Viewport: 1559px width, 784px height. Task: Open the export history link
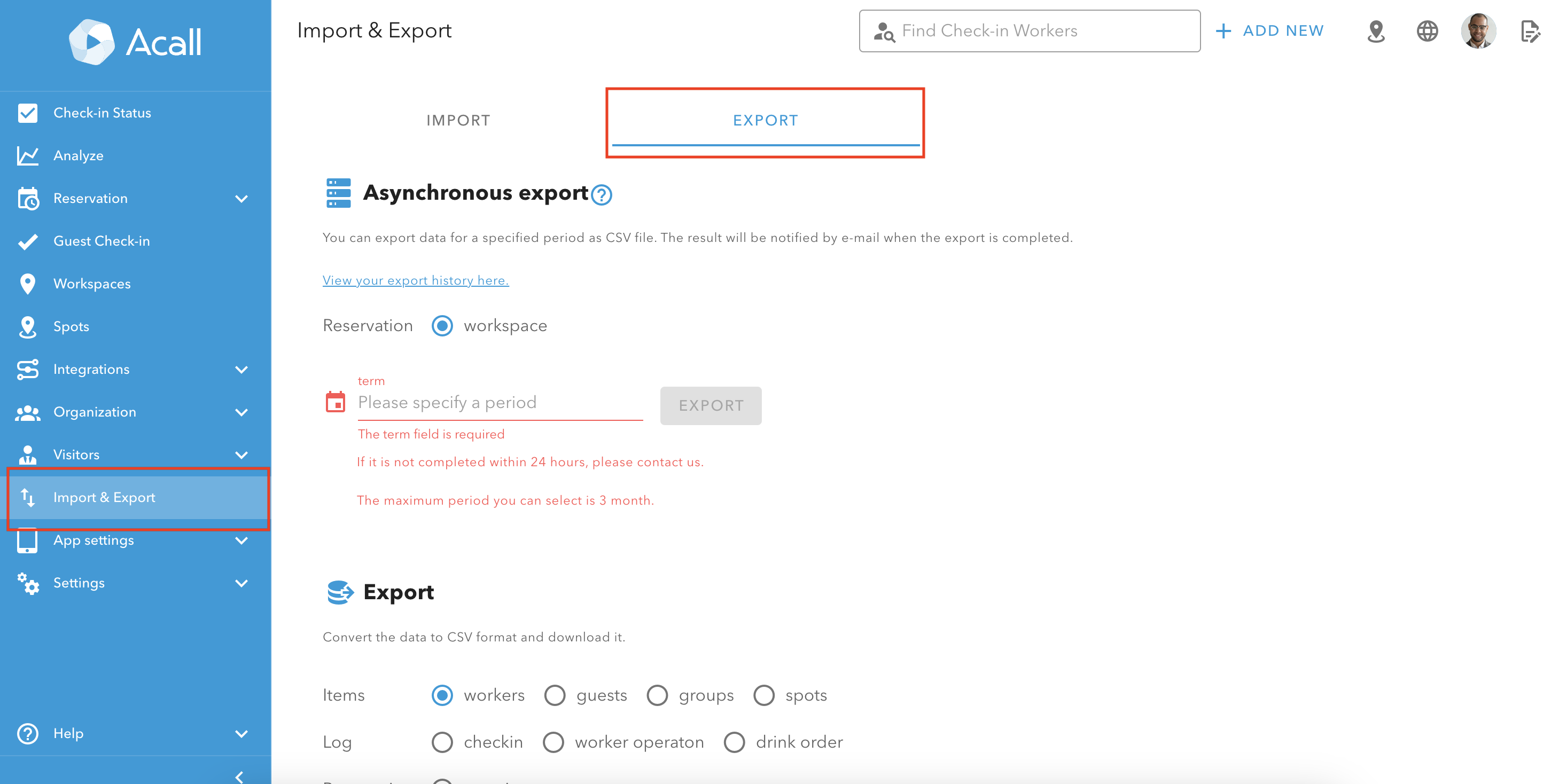(415, 280)
